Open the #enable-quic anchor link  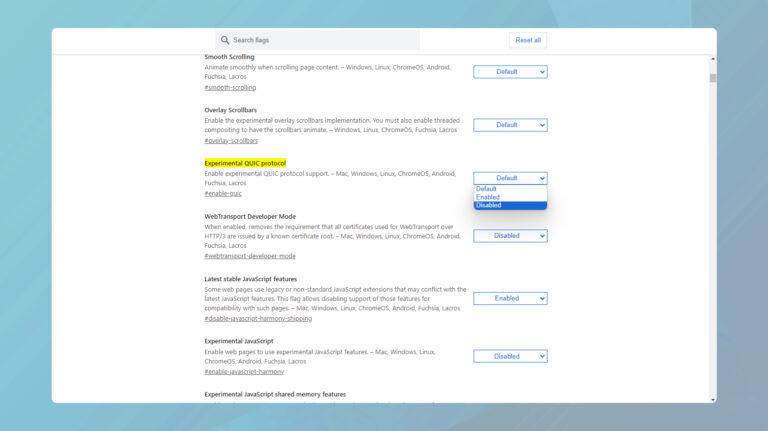(x=223, y=194)
